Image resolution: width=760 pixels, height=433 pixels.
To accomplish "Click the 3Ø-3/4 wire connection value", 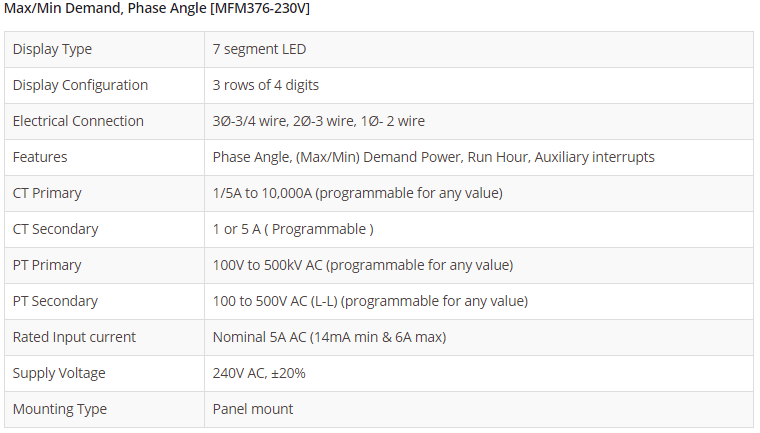I will [x=318, y=121].
